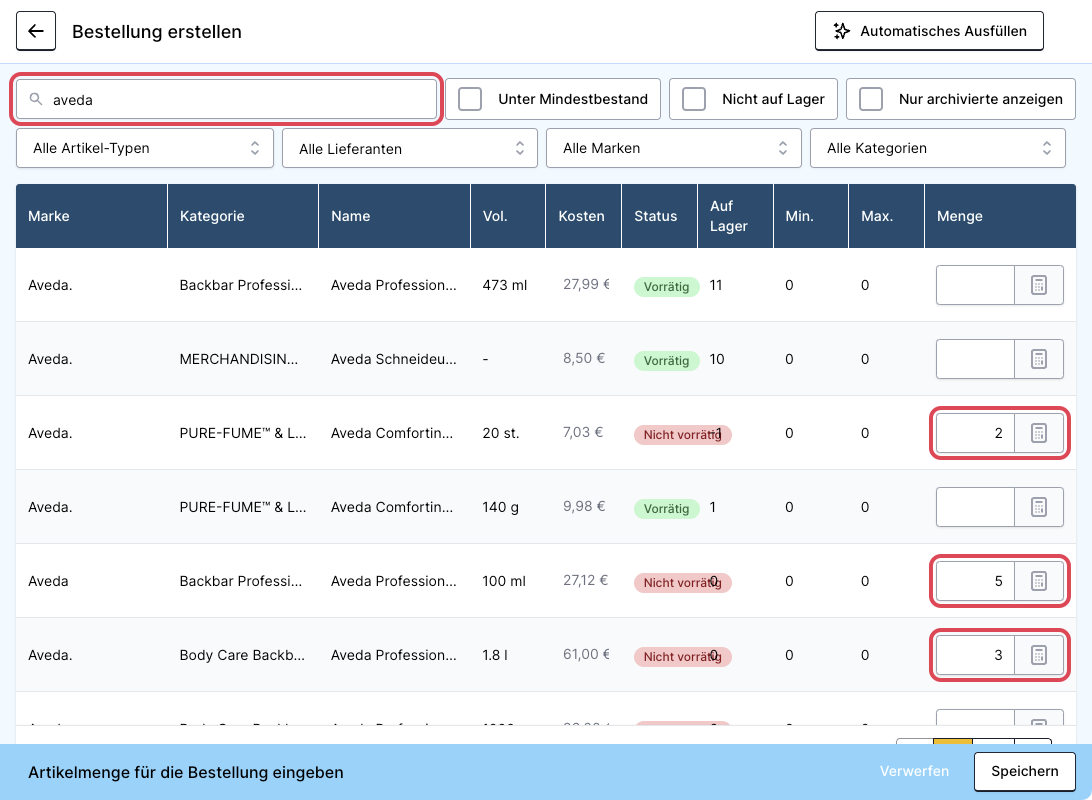Viewport: 1092px width, 800px height.
Task: Click the 'Bestellung erstellen' page title
Action: (157, 32)
